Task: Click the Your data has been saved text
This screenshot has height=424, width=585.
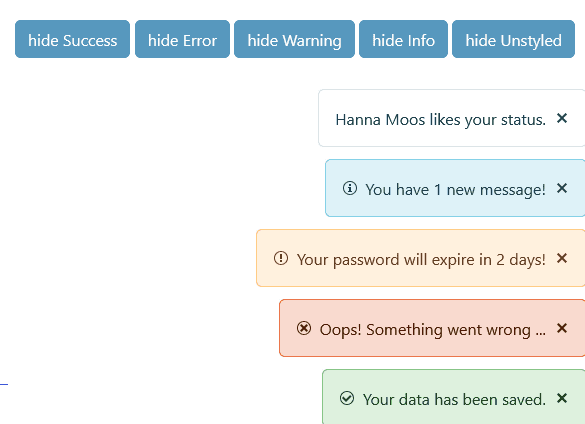Action: coord(454,400)
